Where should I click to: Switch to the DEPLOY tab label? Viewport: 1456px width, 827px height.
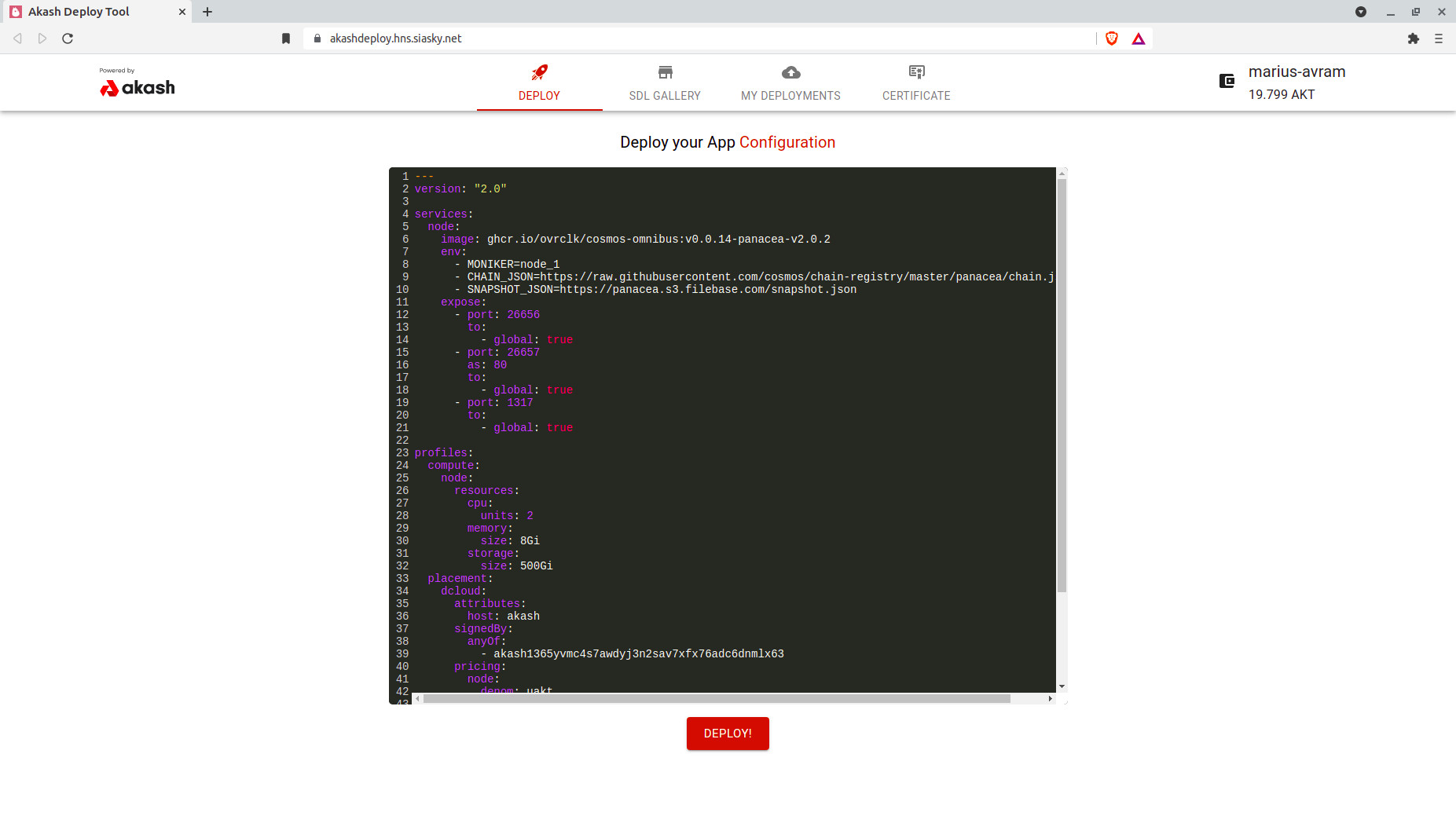pyautogui.click(x=539, y=96)
